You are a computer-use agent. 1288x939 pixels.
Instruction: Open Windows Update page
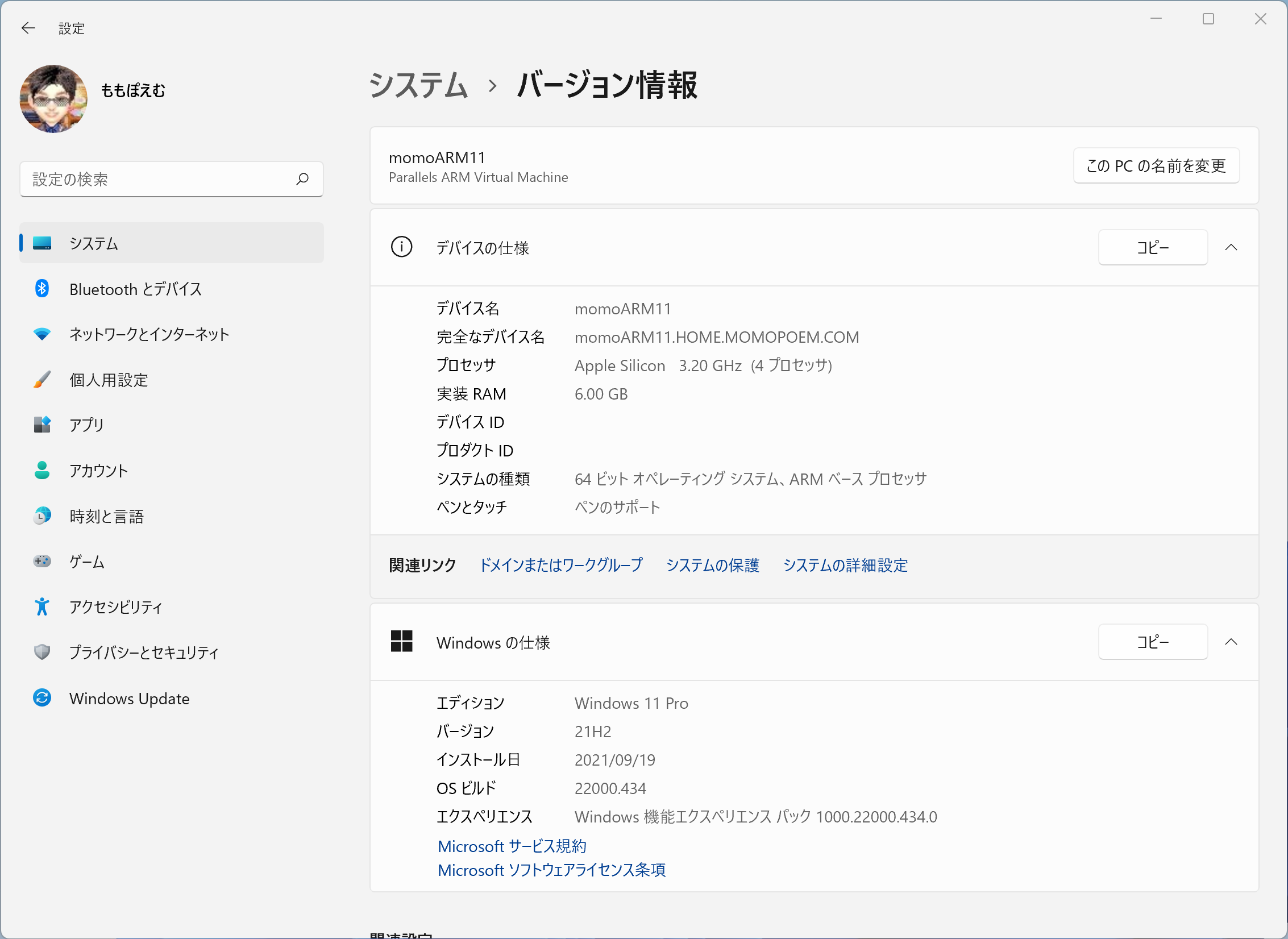pos(171,697)
